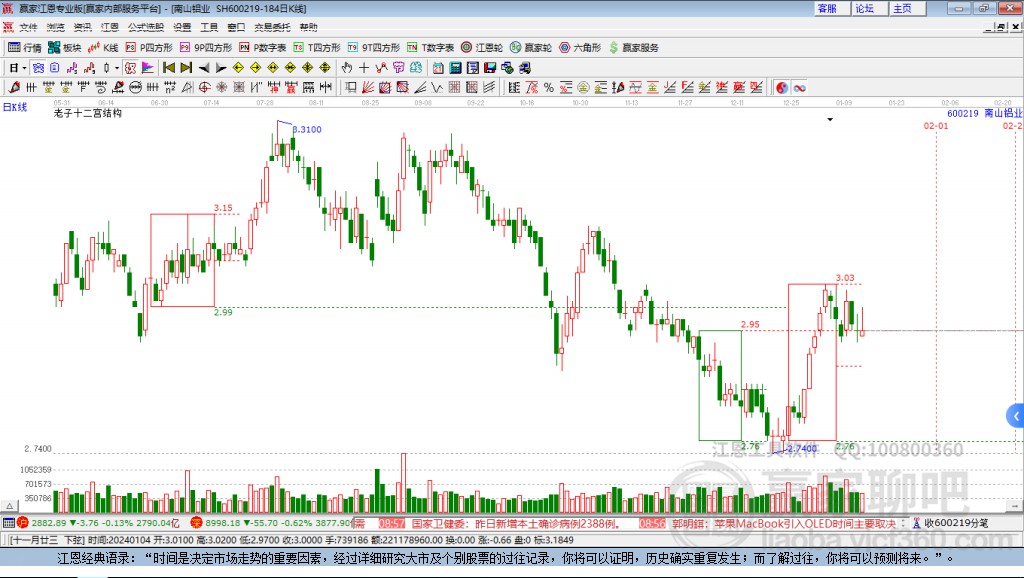
Task: Click the up arrow at volume panel corner
Action: coord(9,506)
